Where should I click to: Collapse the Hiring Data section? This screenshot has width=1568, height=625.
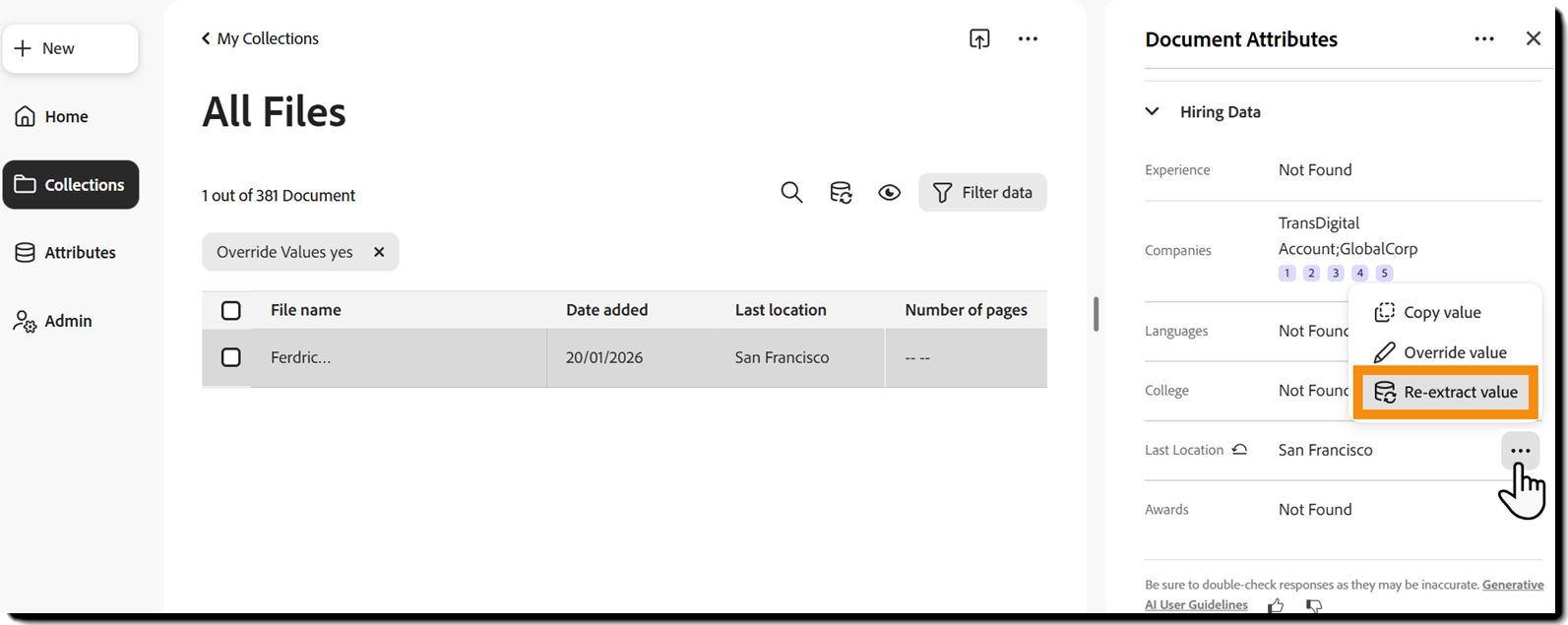[x=1152, y=111]
